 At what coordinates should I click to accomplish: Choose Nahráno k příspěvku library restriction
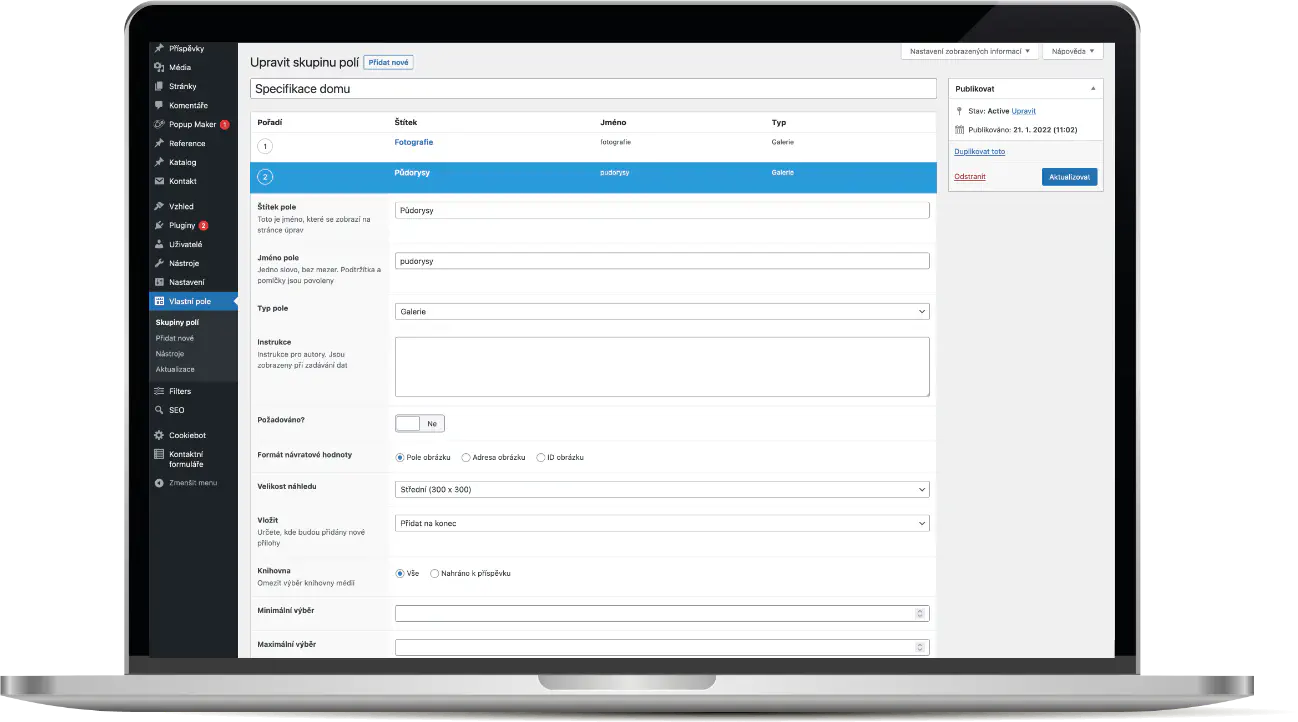coord(434,574)
